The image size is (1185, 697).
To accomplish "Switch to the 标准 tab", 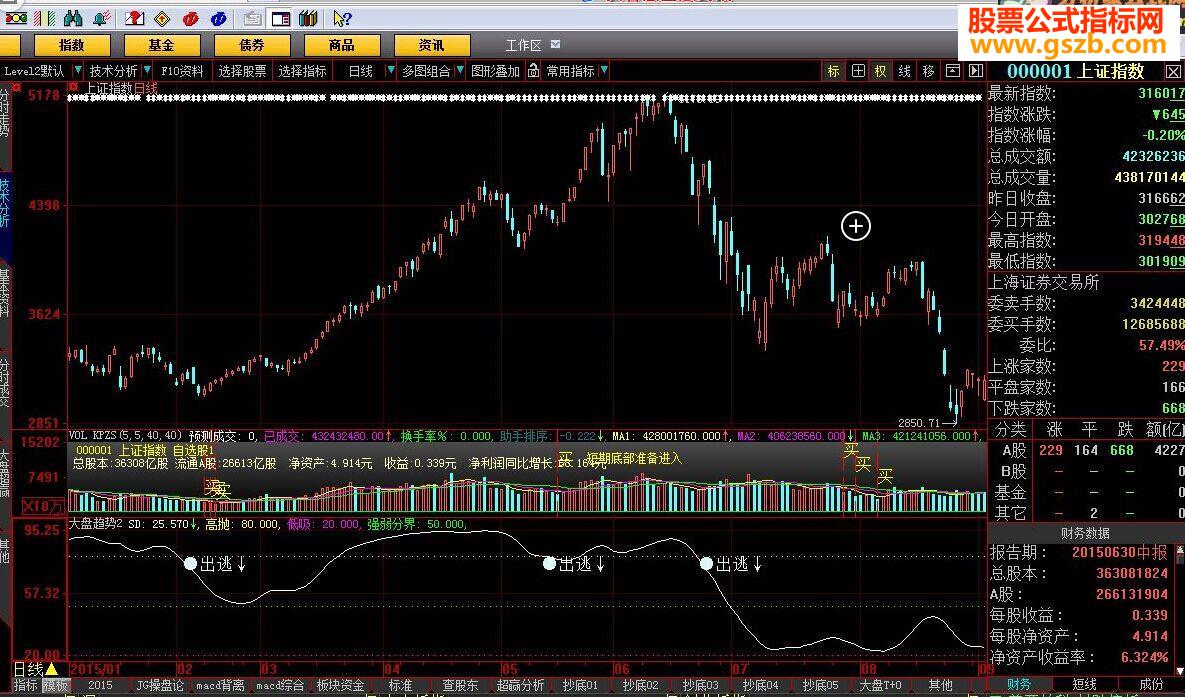I will click(x=400, y=685).
